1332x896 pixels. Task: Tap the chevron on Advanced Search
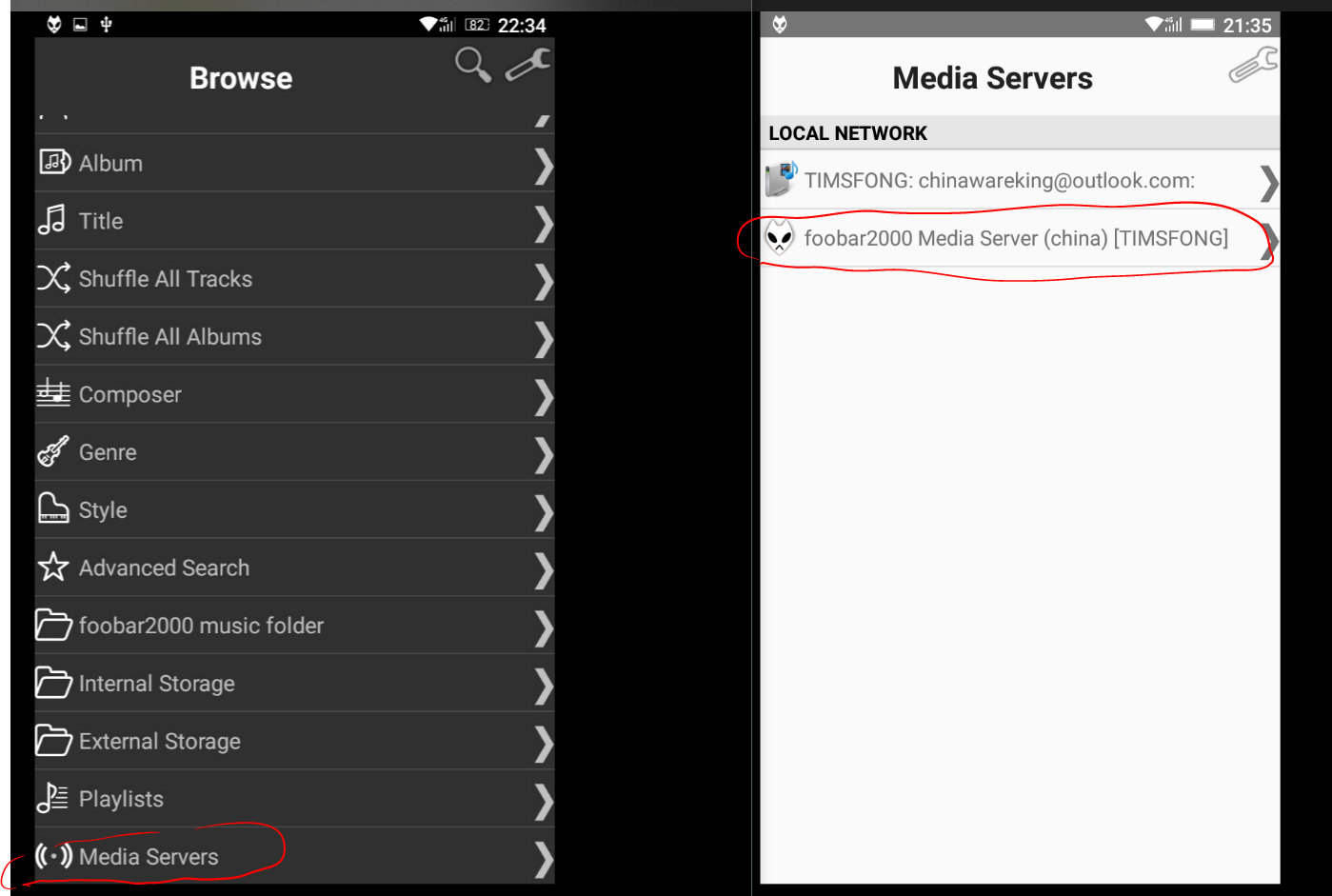[544, 570]
